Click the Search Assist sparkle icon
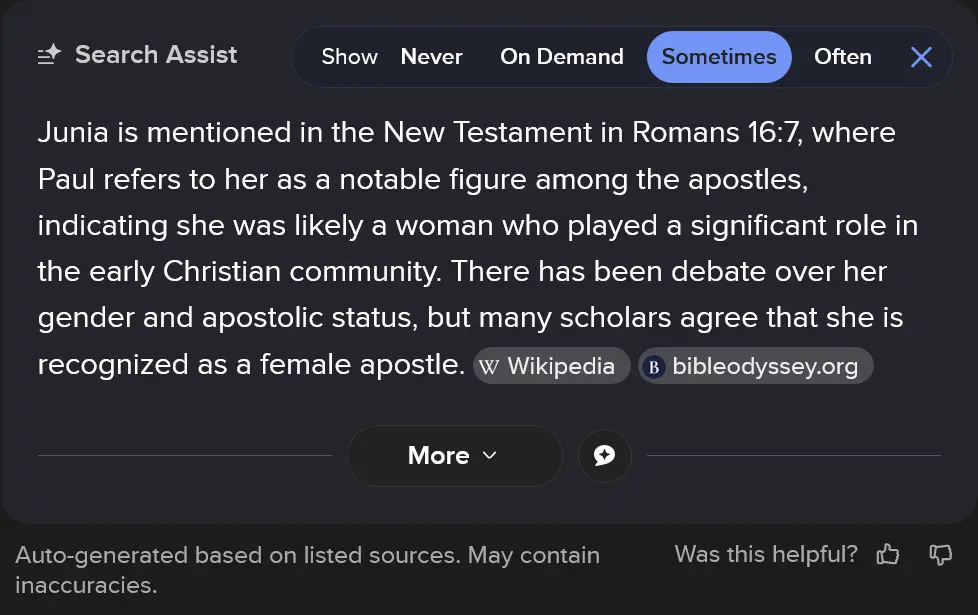This screenshot has width=978, height=615. (x=50, y=55)
